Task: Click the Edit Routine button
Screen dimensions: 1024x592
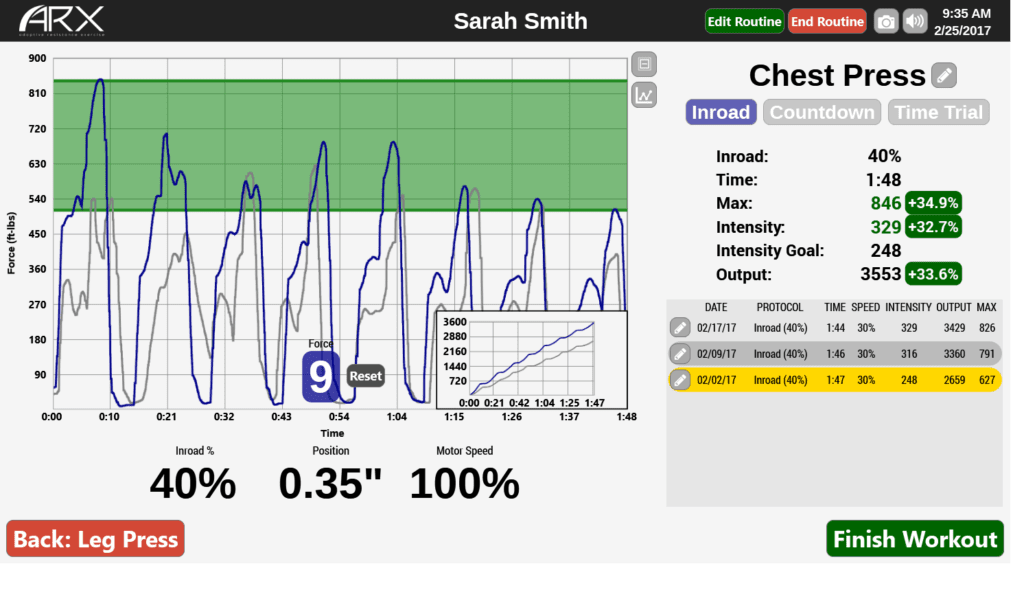Action: pyautogui.click(x=744, y=22)
